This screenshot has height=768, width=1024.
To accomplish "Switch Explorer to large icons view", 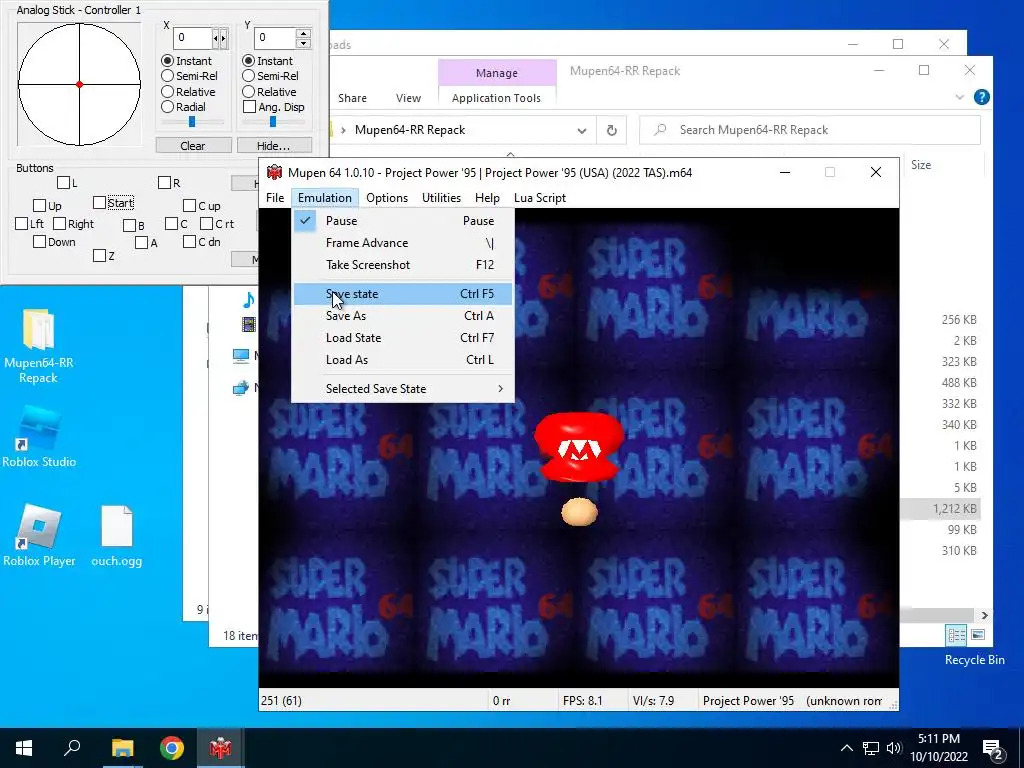I will point(978,635).
